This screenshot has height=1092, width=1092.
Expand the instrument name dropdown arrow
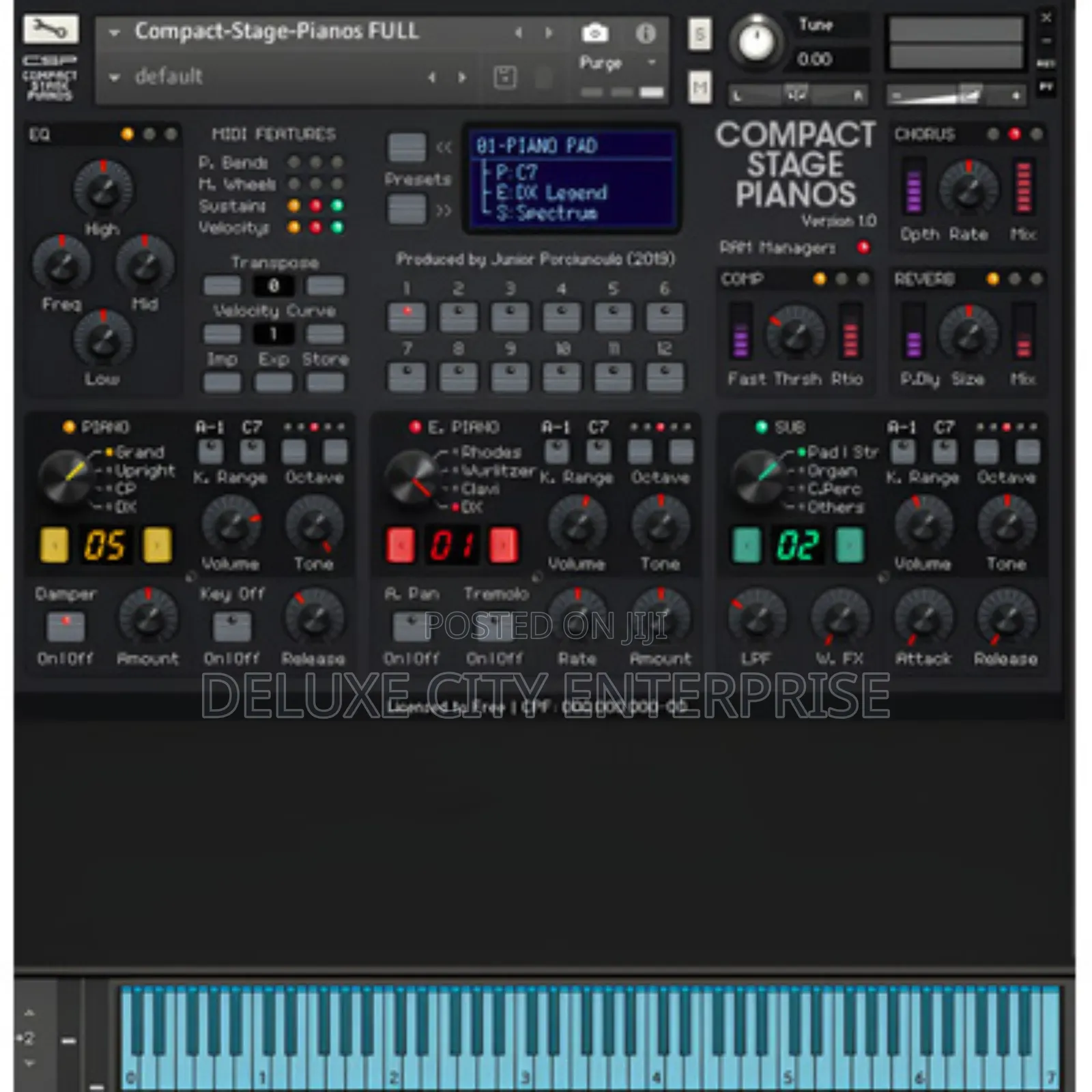(x=115, y=32)
